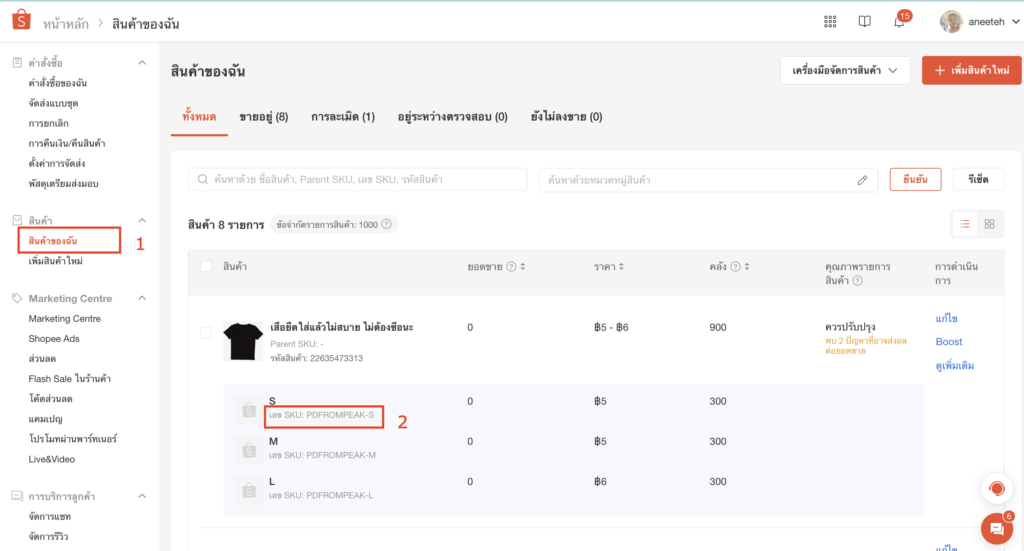Click แก้ไข for the t-shirt product
Viewport: 1024px width, 551px height.
[946, 319]
